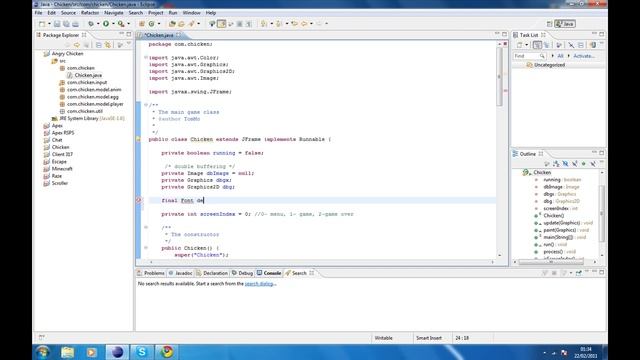Toggle the highlighted Mark Occurrences toolbar button
Image resolution: width=640 pixels, height=360 pixels.
[222, 24]
